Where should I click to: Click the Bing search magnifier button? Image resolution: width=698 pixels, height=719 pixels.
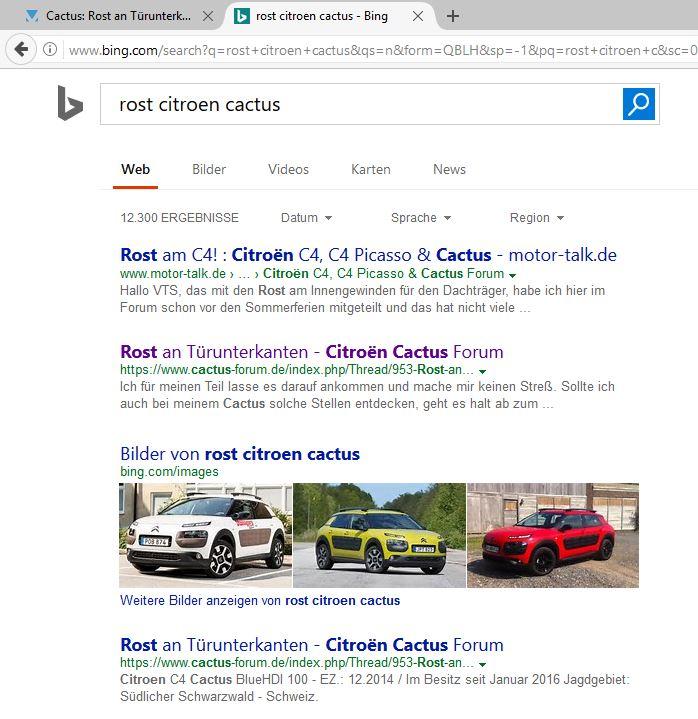[x=638, y=104]
